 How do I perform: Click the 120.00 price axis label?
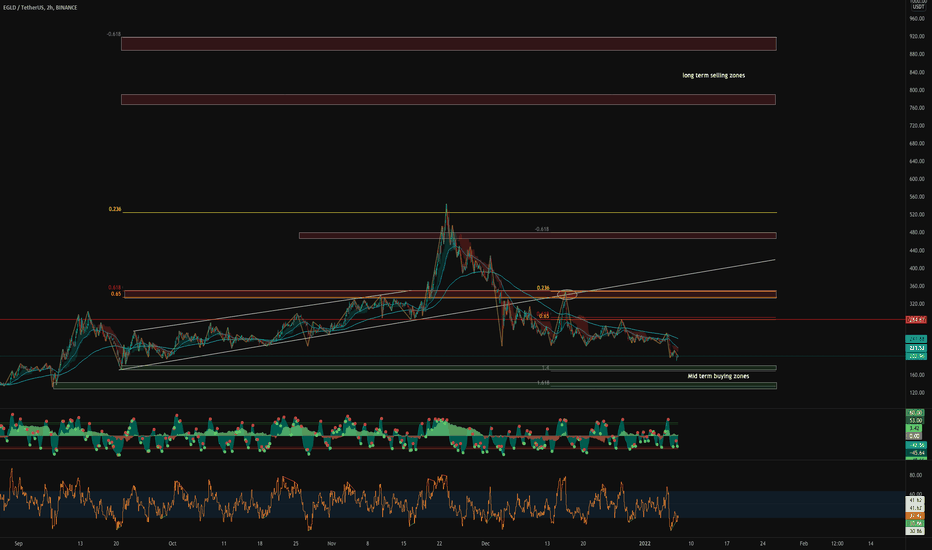917,393
